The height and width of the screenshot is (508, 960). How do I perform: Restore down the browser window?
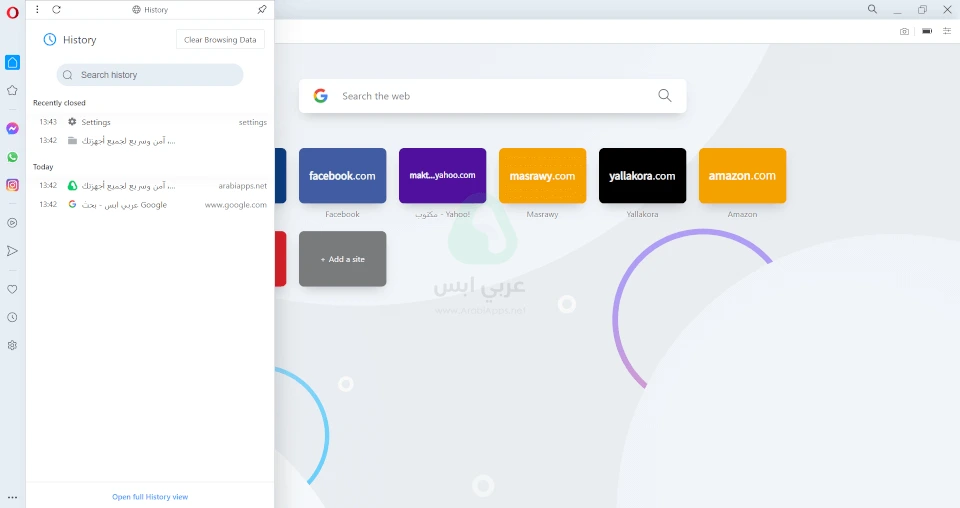pyautogui.click(x=922, y=9)
